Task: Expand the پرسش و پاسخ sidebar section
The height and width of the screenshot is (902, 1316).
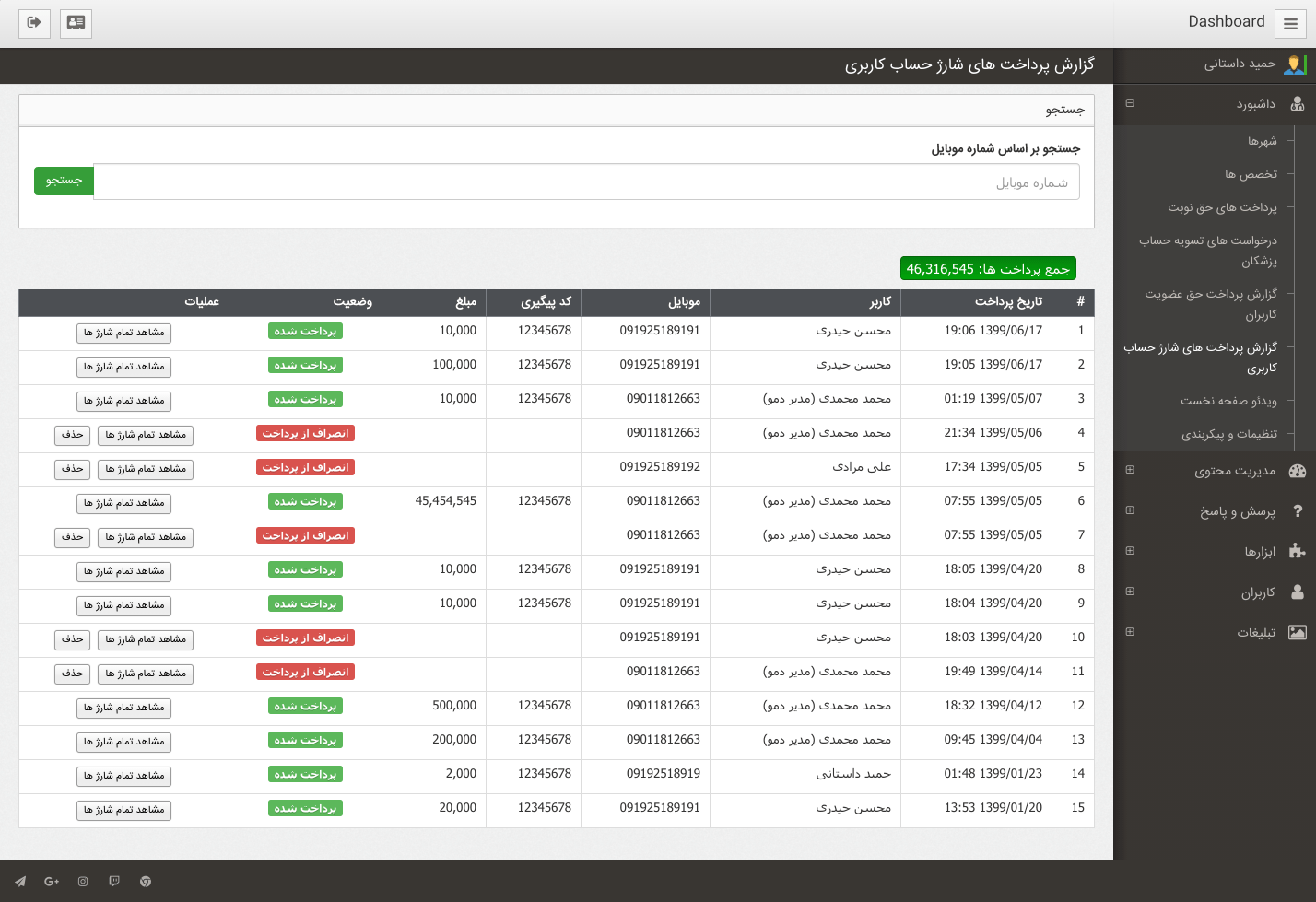Action: click(x=1130, y=510)
